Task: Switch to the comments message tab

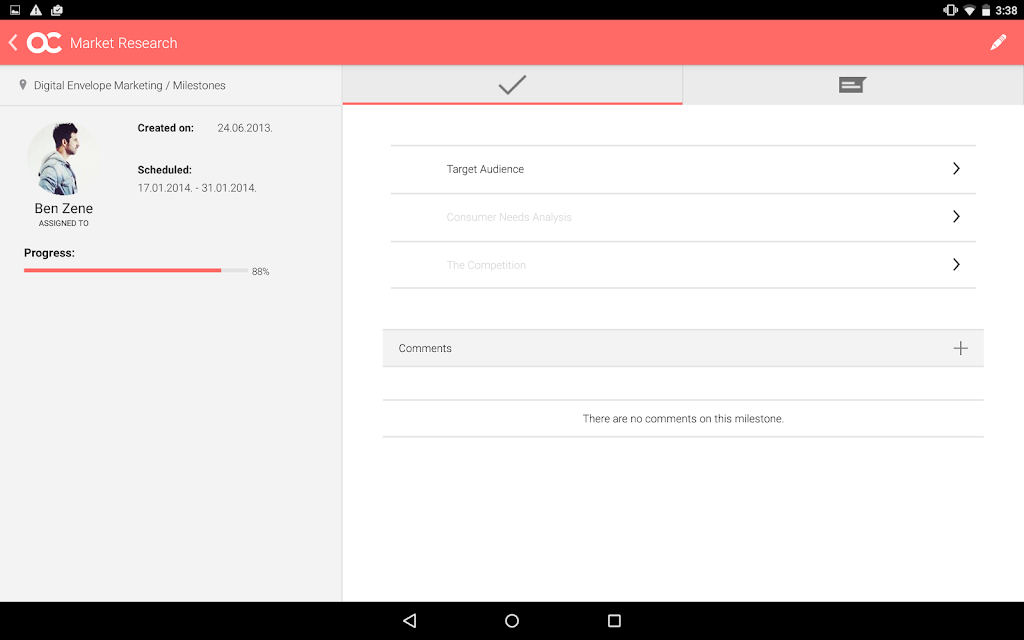Action: coord(852,85)
